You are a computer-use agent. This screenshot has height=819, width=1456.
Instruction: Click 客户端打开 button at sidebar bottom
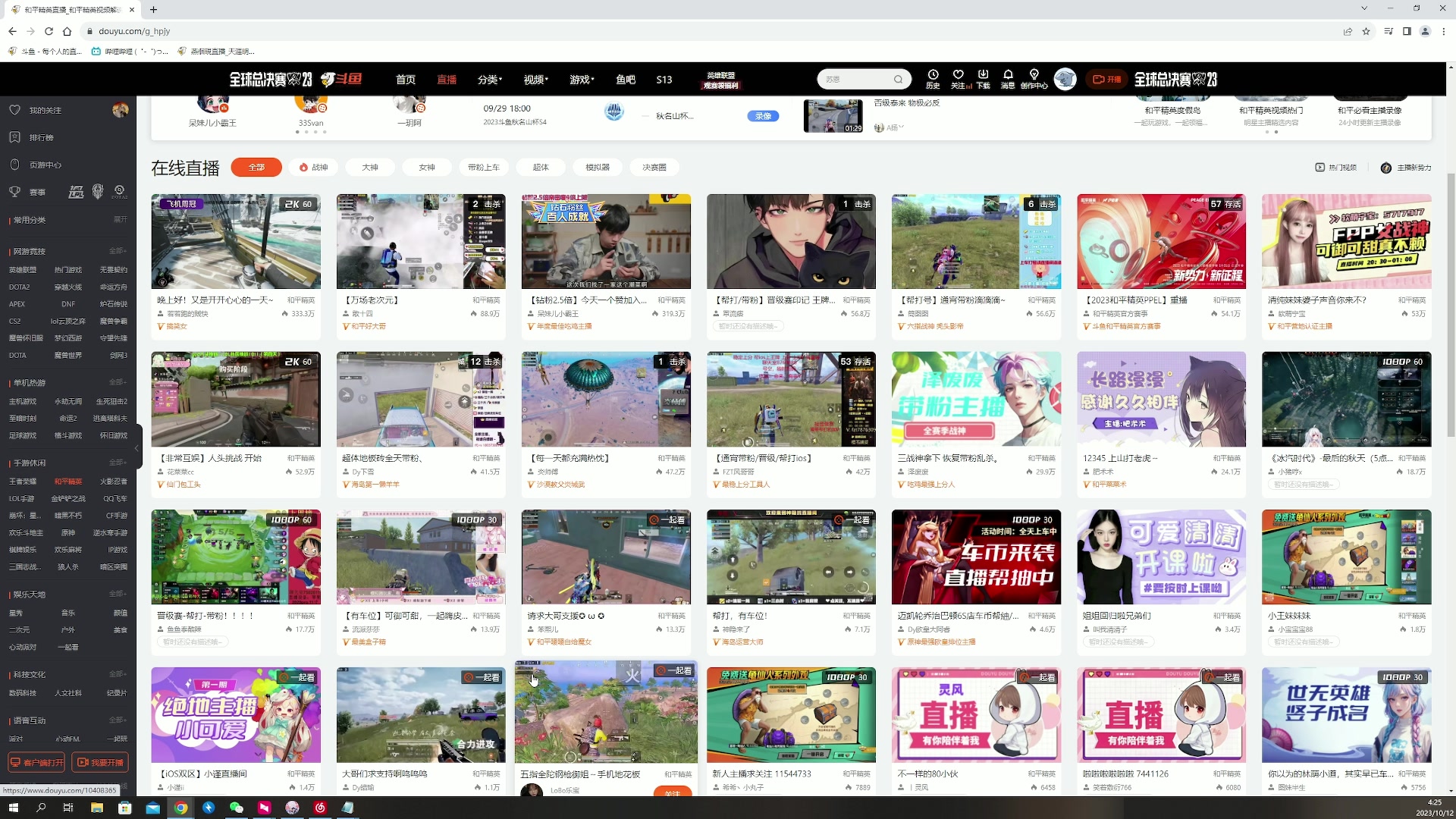[x=36, y=762]
